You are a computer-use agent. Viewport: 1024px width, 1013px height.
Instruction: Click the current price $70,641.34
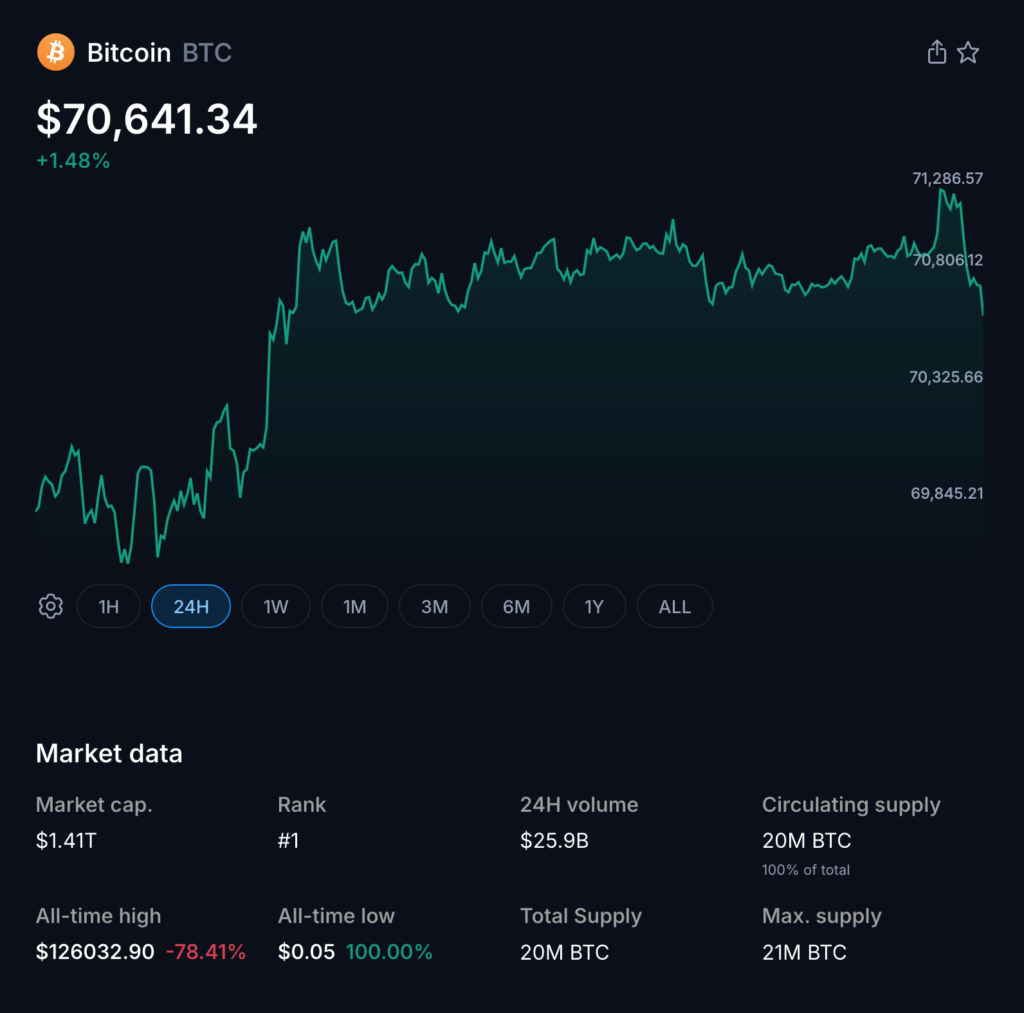(x=146, y=119)
